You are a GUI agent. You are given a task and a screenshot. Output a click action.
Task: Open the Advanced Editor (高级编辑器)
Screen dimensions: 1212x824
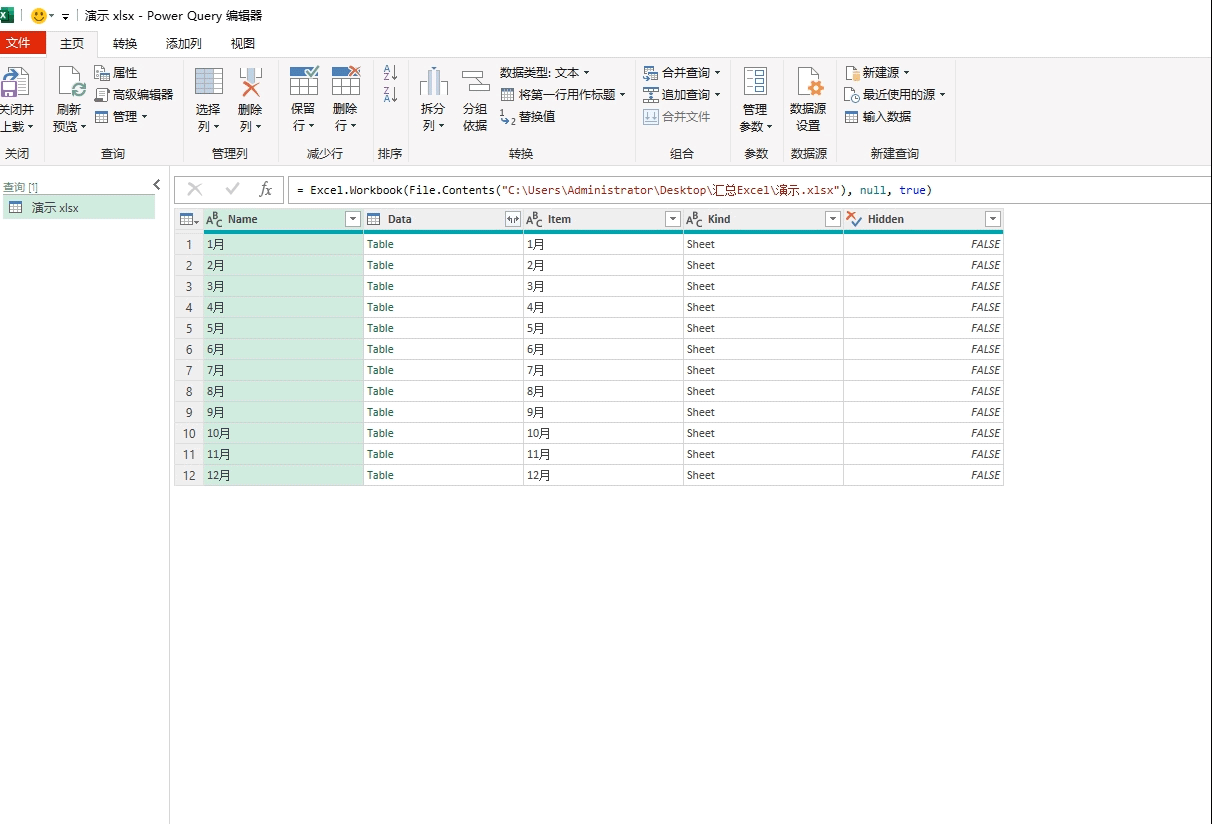tap(134, 95)
